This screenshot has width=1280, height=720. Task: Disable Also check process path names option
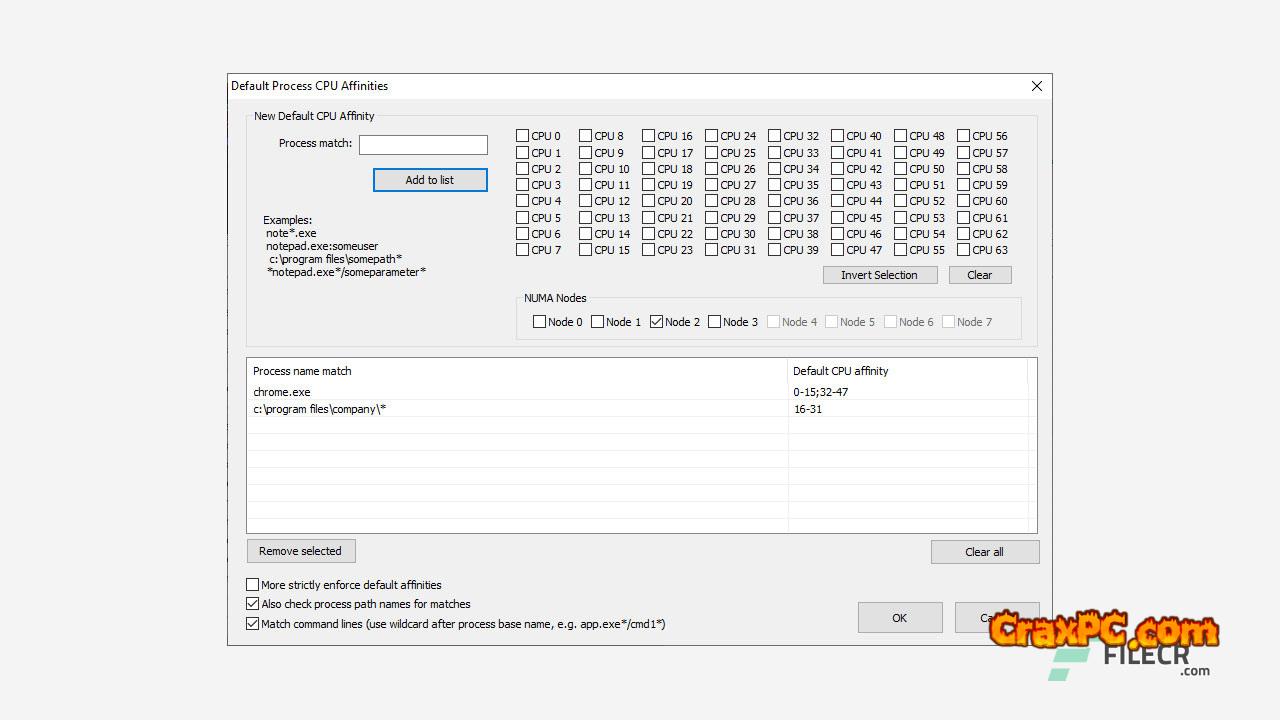(253, 604)
